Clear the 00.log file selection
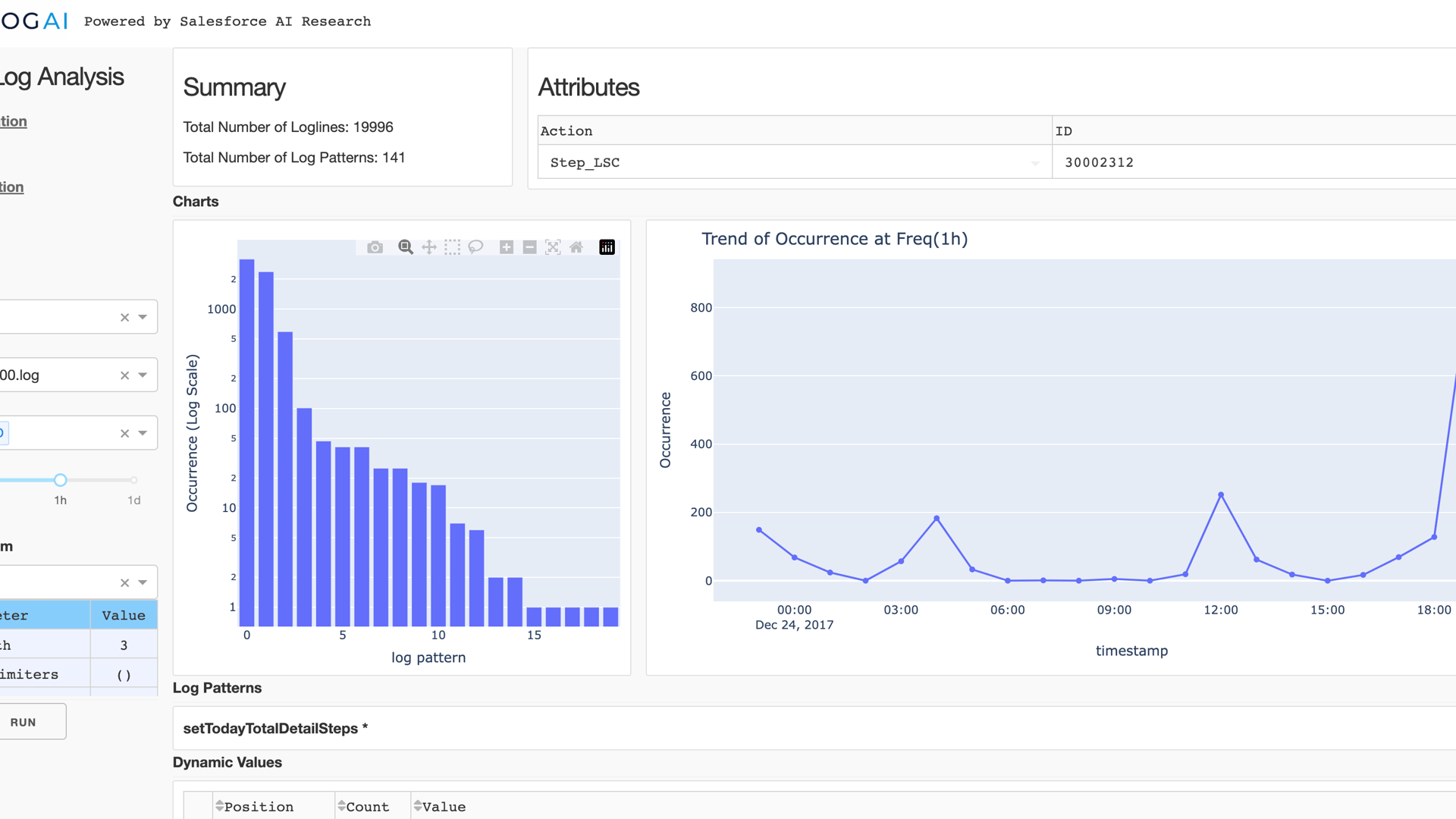This screenshot has height=819, width=1456. tap(124, 375)
